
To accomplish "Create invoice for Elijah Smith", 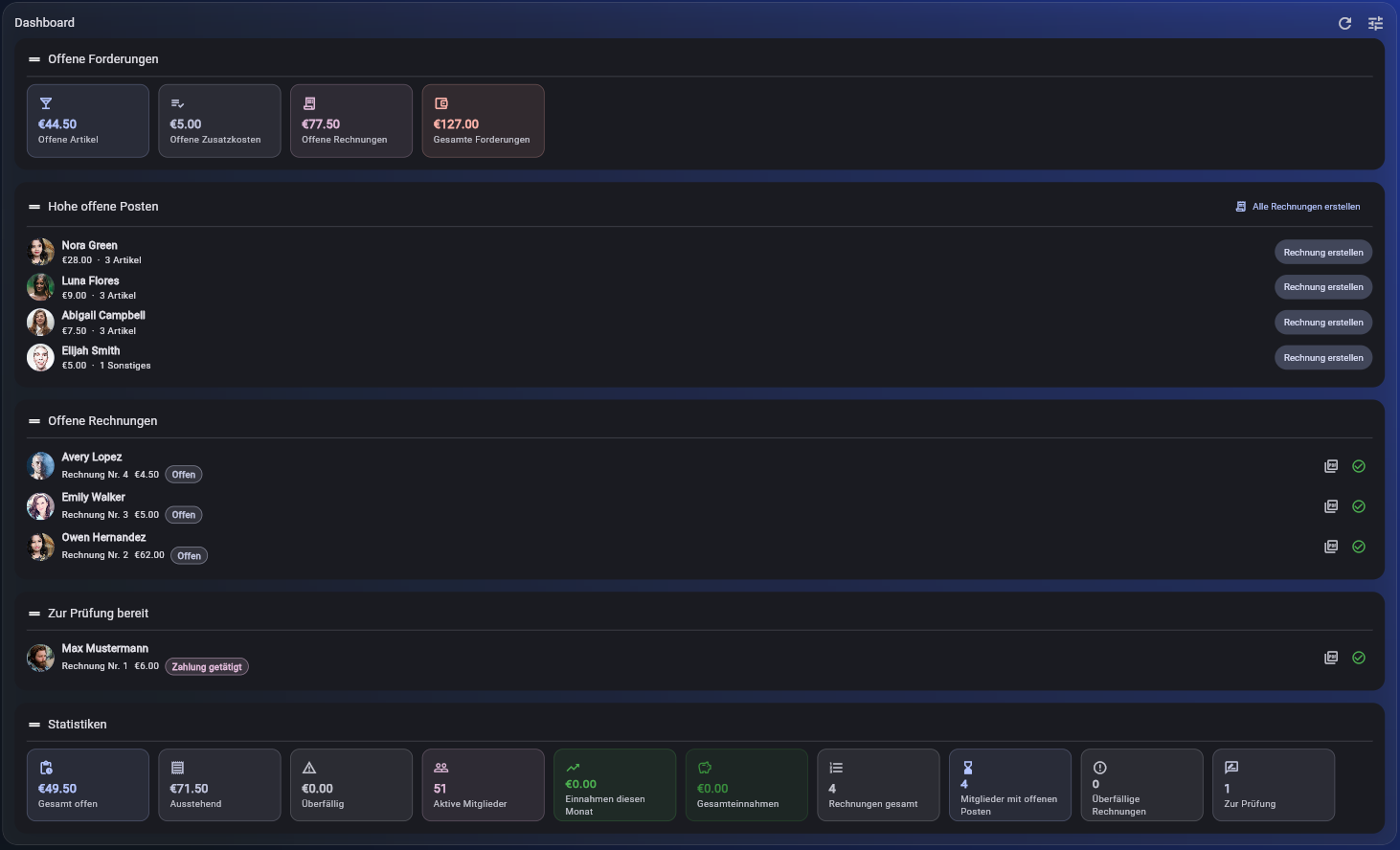I will (x=1323, y=357).
